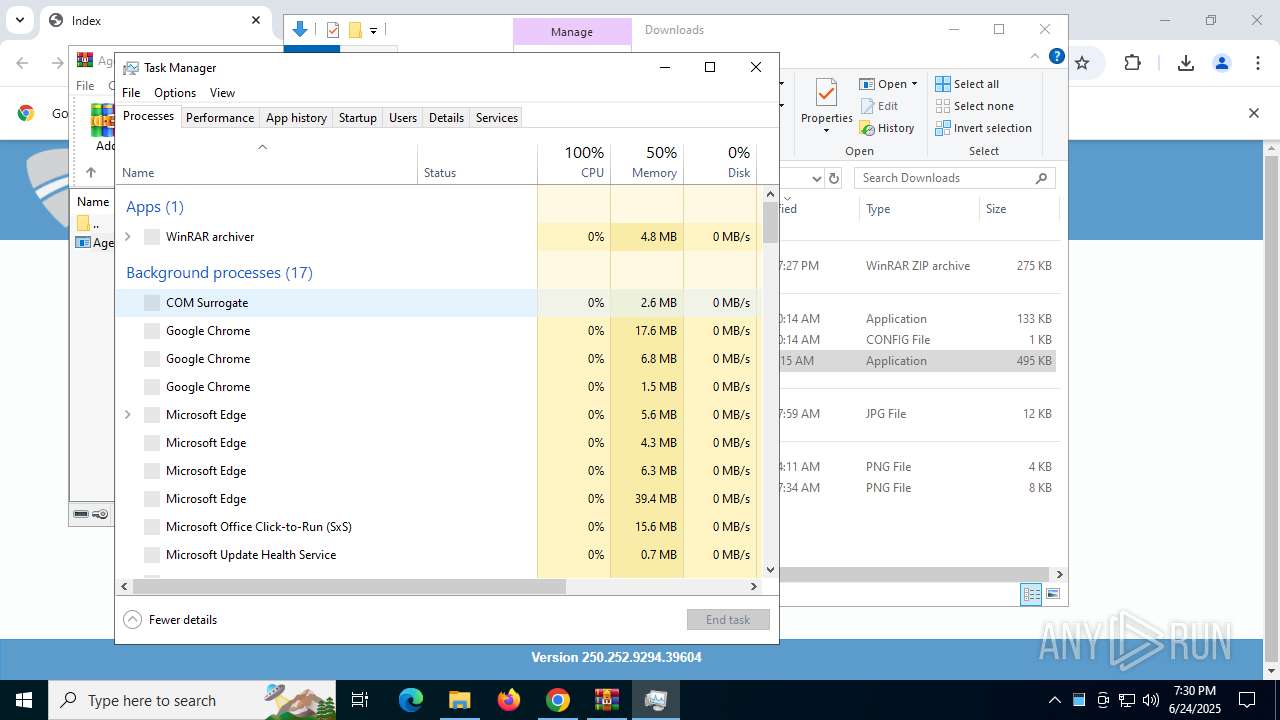The width and height of the screenshot is (1280, 720).
Task: Select Google Chrome process using 17.6 MB
Action: pos(437,331)
